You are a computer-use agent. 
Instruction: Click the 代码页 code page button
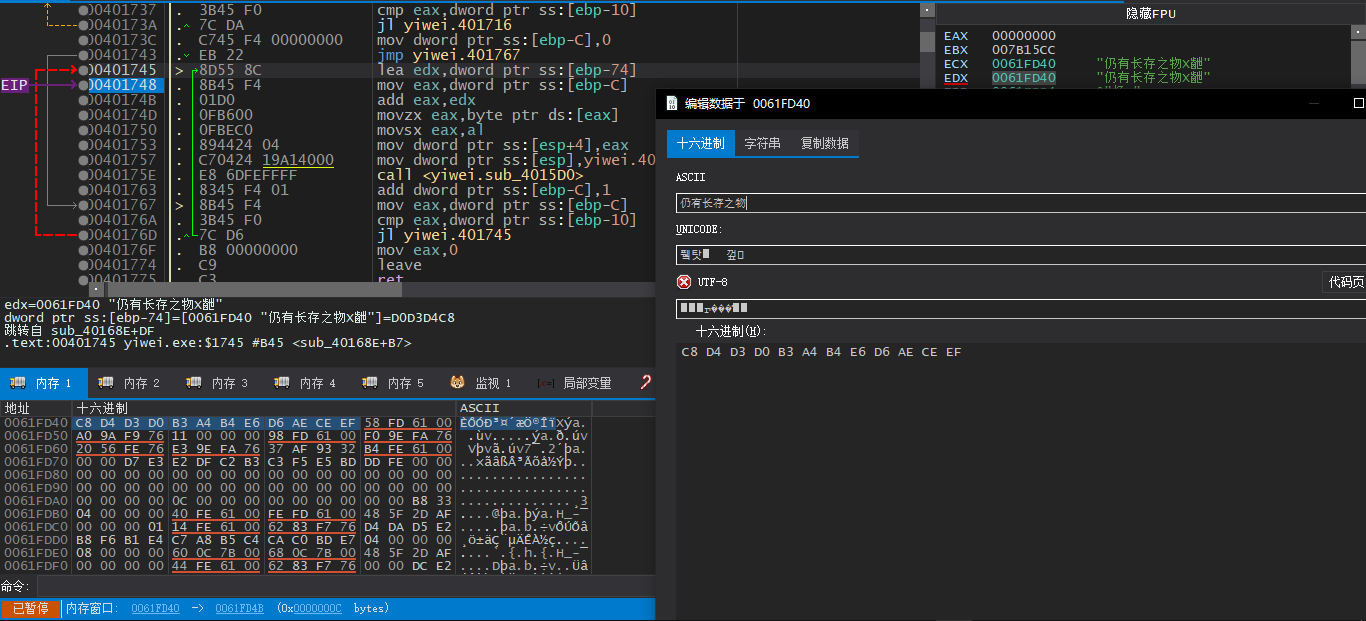pyautogui.click(x=1344, y=282)
